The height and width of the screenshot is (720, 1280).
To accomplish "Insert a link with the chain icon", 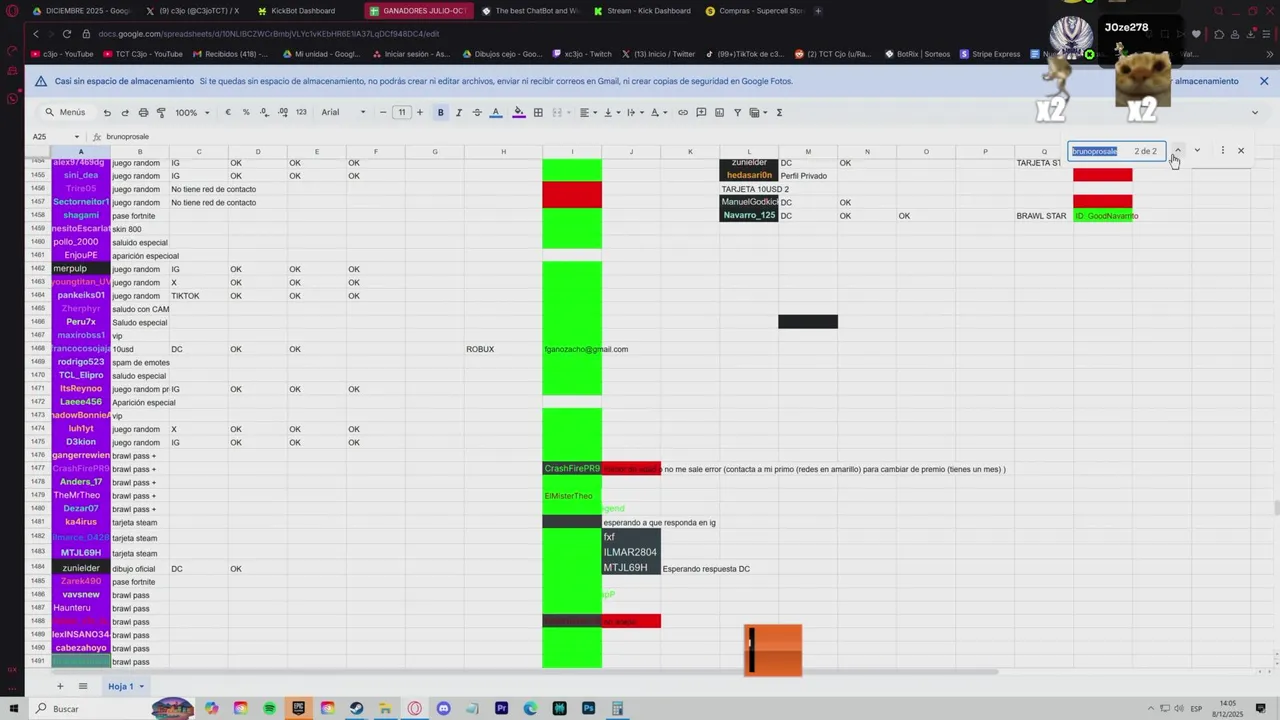I will pyautogui.click(x=683, y=113).
